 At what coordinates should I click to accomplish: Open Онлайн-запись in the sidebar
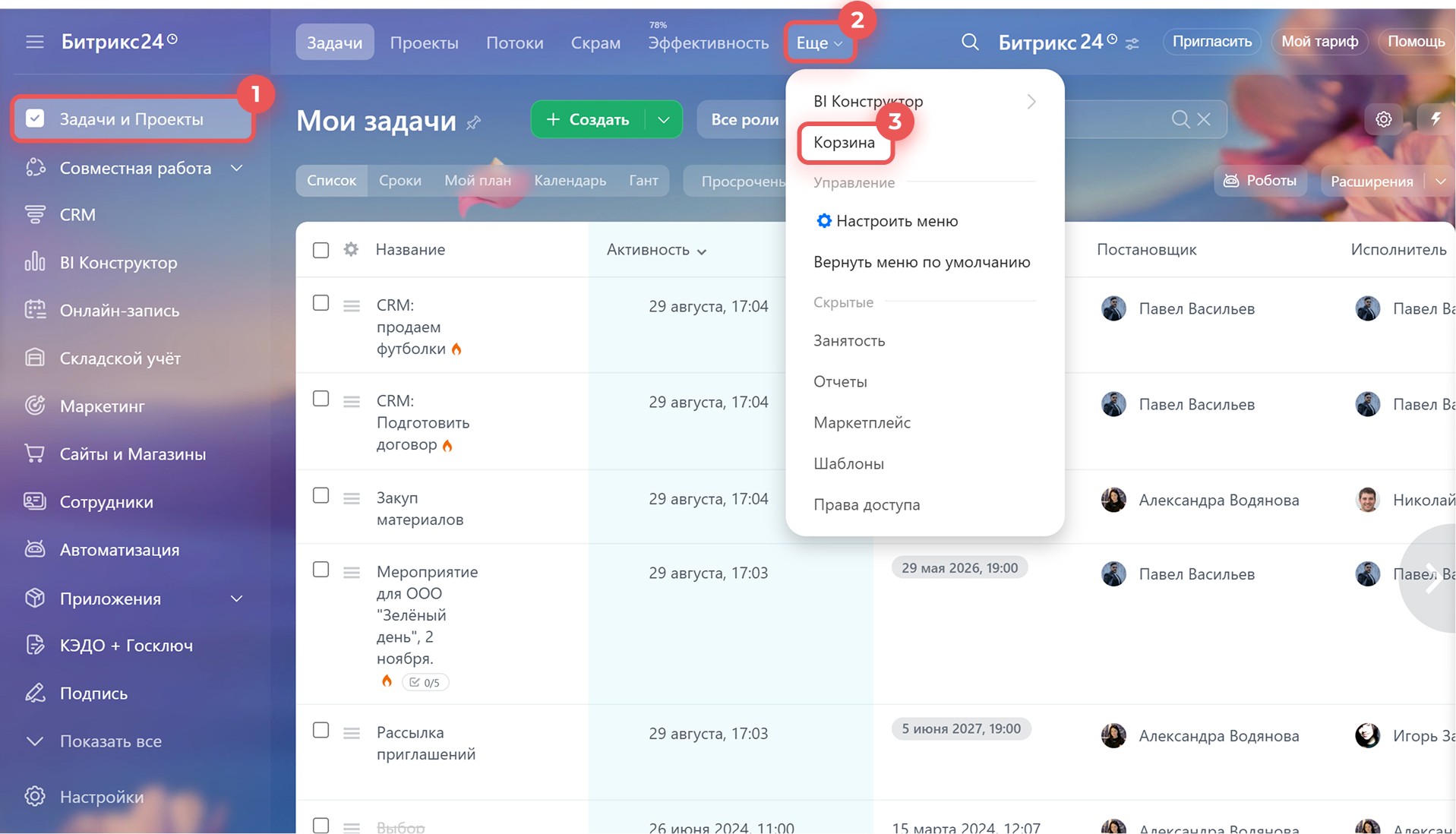[x=119, y=311]
